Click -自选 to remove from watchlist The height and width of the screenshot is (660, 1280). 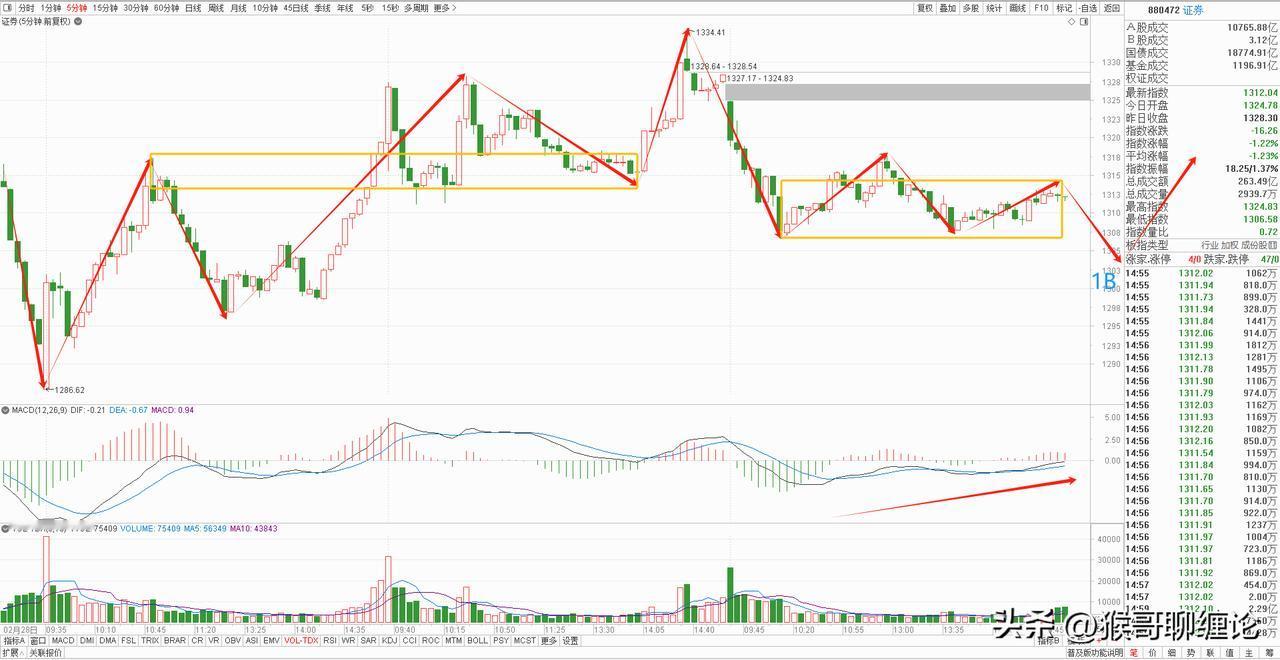click(1088, 8)
